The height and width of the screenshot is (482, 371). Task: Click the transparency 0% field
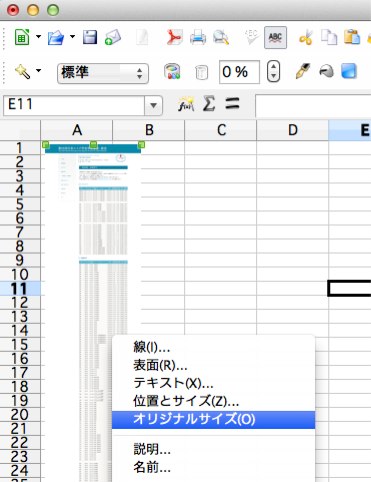coord(239,72)
